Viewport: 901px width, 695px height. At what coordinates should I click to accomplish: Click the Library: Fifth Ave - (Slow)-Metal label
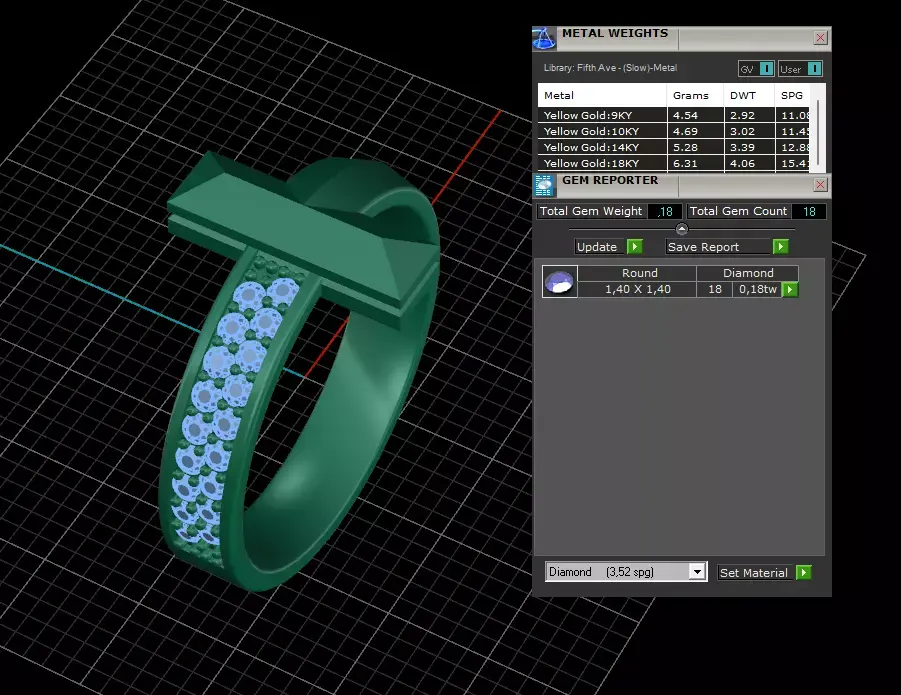pyautogui.click(x=610, y=68)
